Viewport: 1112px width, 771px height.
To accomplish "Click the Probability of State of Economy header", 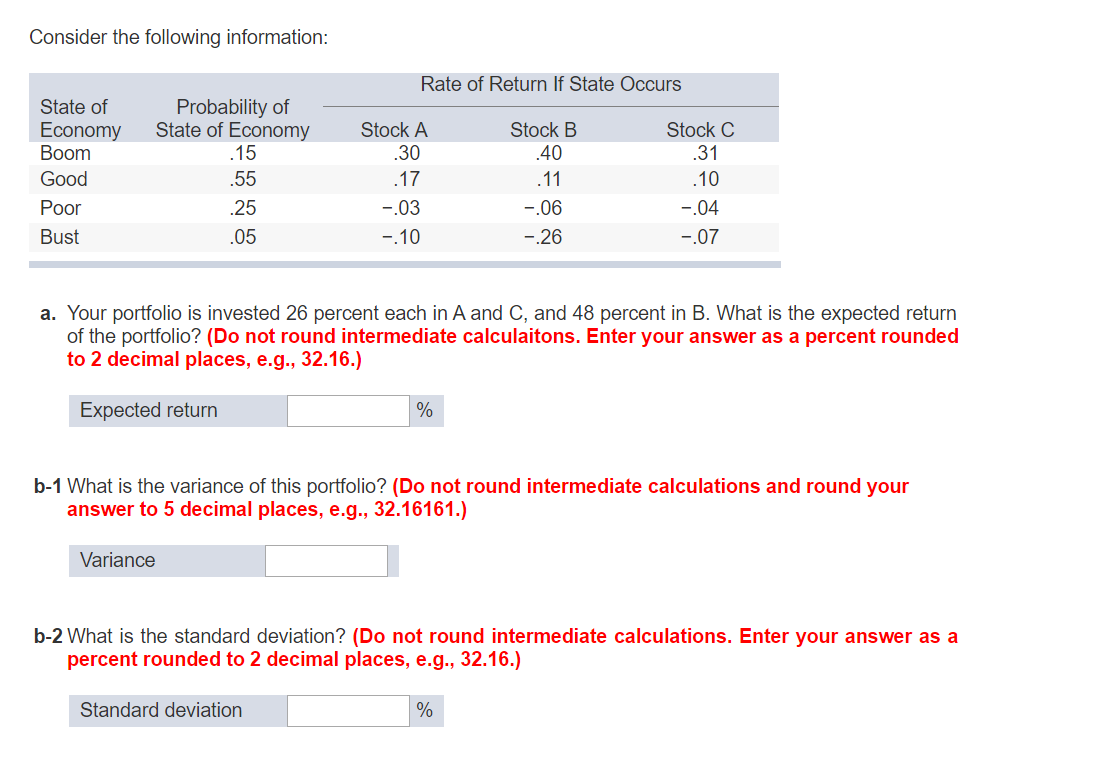I will click(232, 118).
